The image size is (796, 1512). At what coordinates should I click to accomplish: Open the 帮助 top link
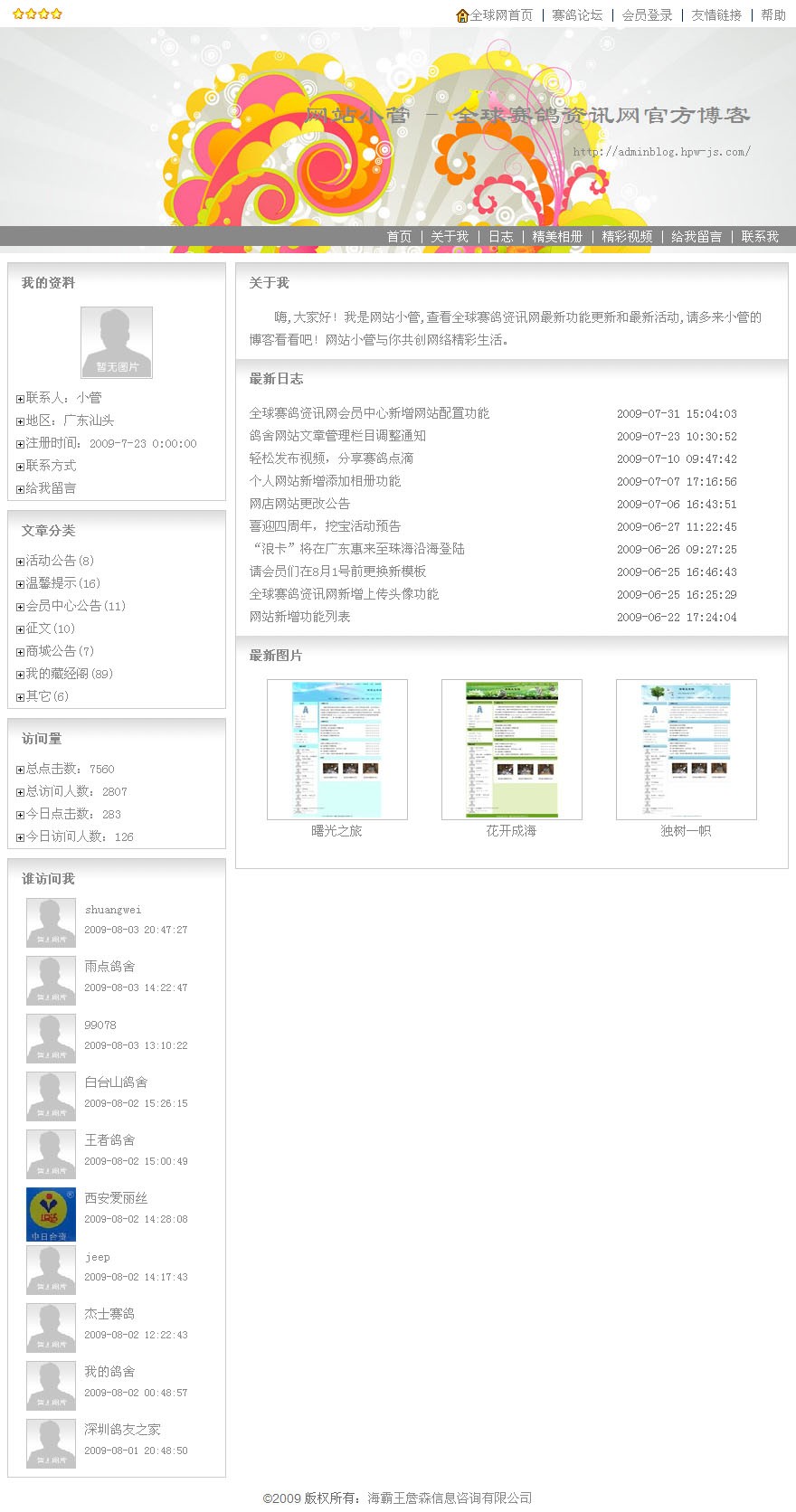click(773, 15)
